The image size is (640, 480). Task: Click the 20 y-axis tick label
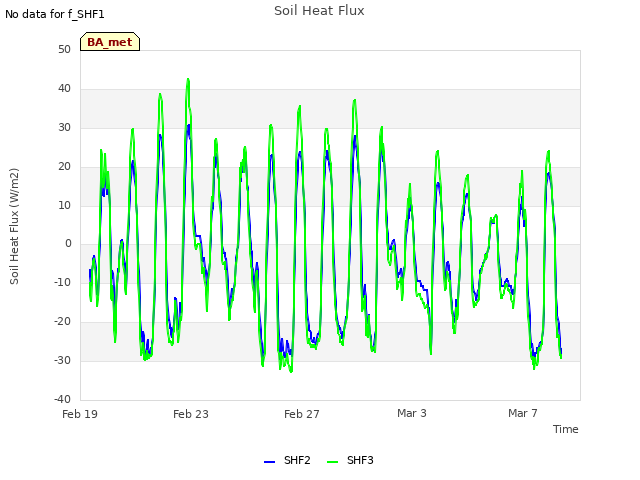tap(64, 166)
